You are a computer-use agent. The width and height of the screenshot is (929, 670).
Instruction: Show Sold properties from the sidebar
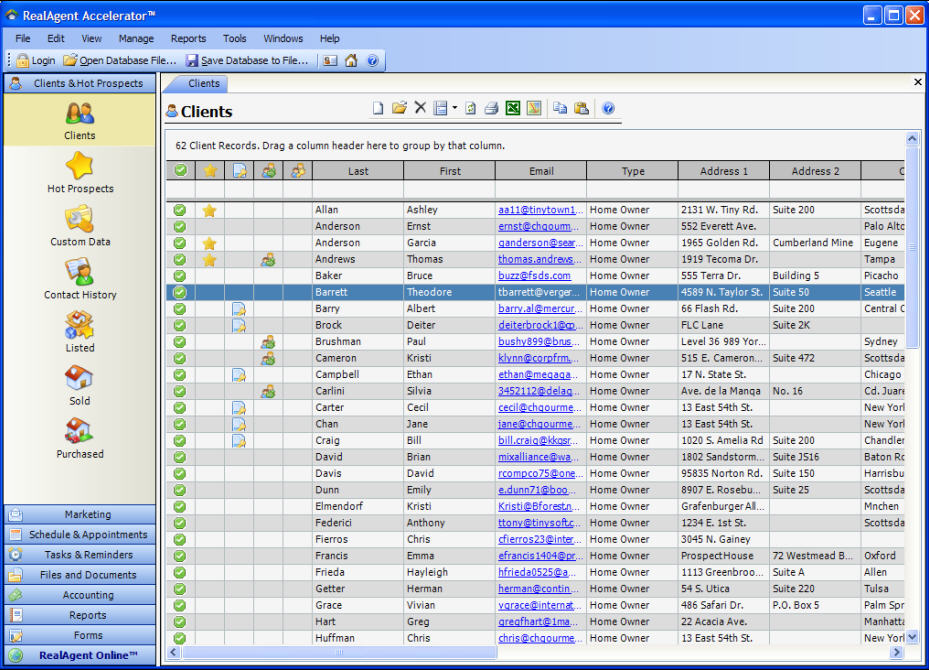[x=79, y=386]
